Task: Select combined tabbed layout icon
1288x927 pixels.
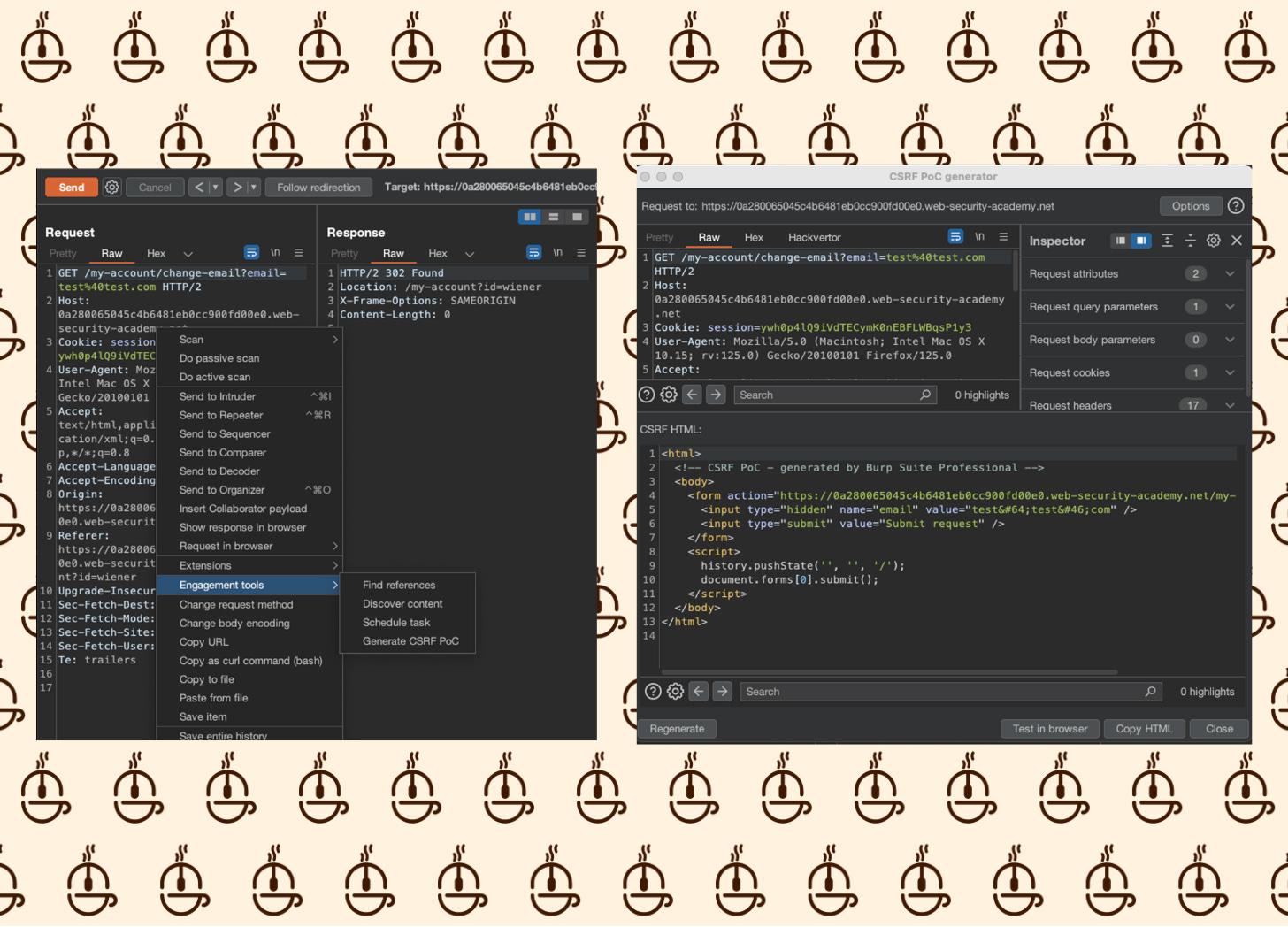Action: (577, 217)
